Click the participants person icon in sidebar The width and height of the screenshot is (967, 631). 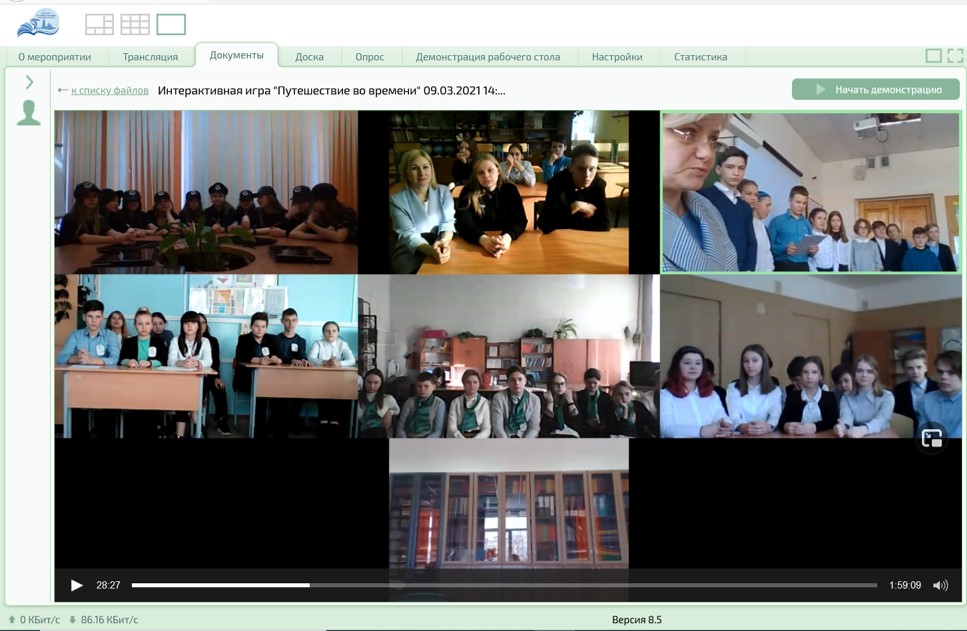click(29, 113)
